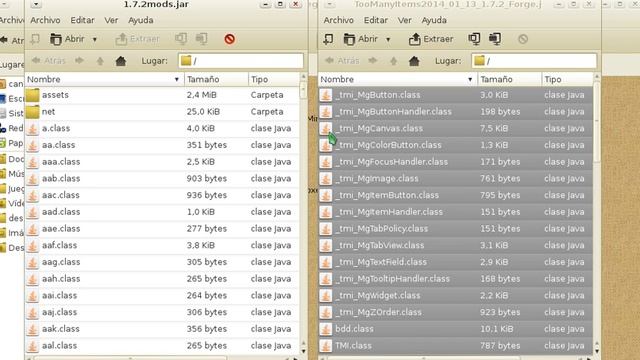Click the new archive icon in 1.7.2mods.jar window
640x360 pixels.
coord(36,39)
